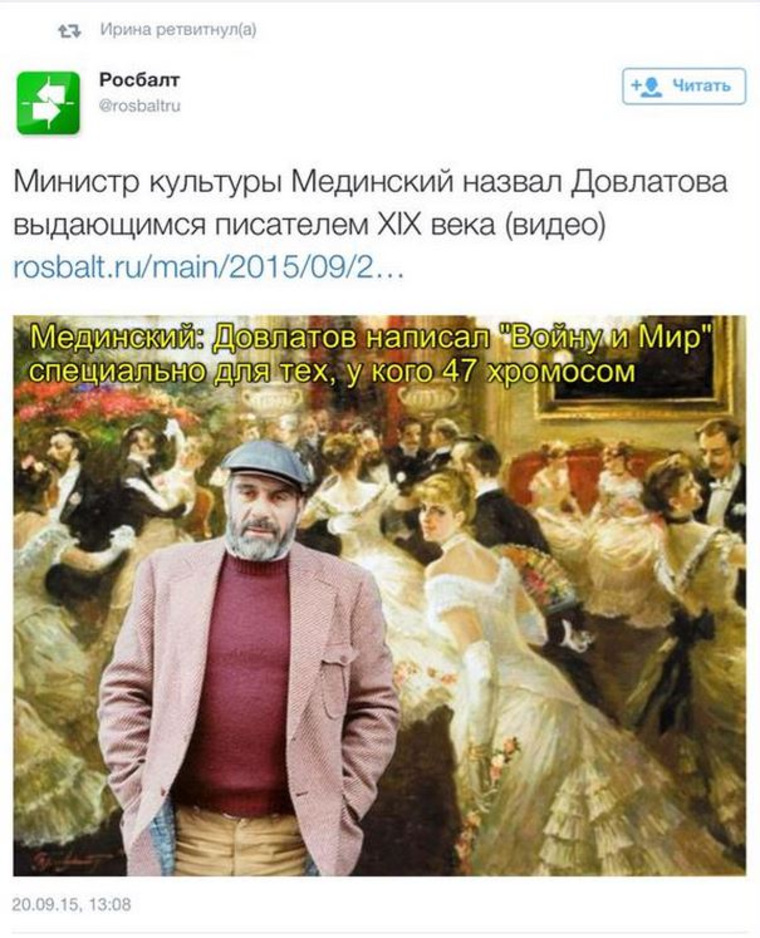Image resolution: width=760 pixels, height=938 pixels.
Task: Open the attached ballroom image
Action: click(x=379, y=595)
